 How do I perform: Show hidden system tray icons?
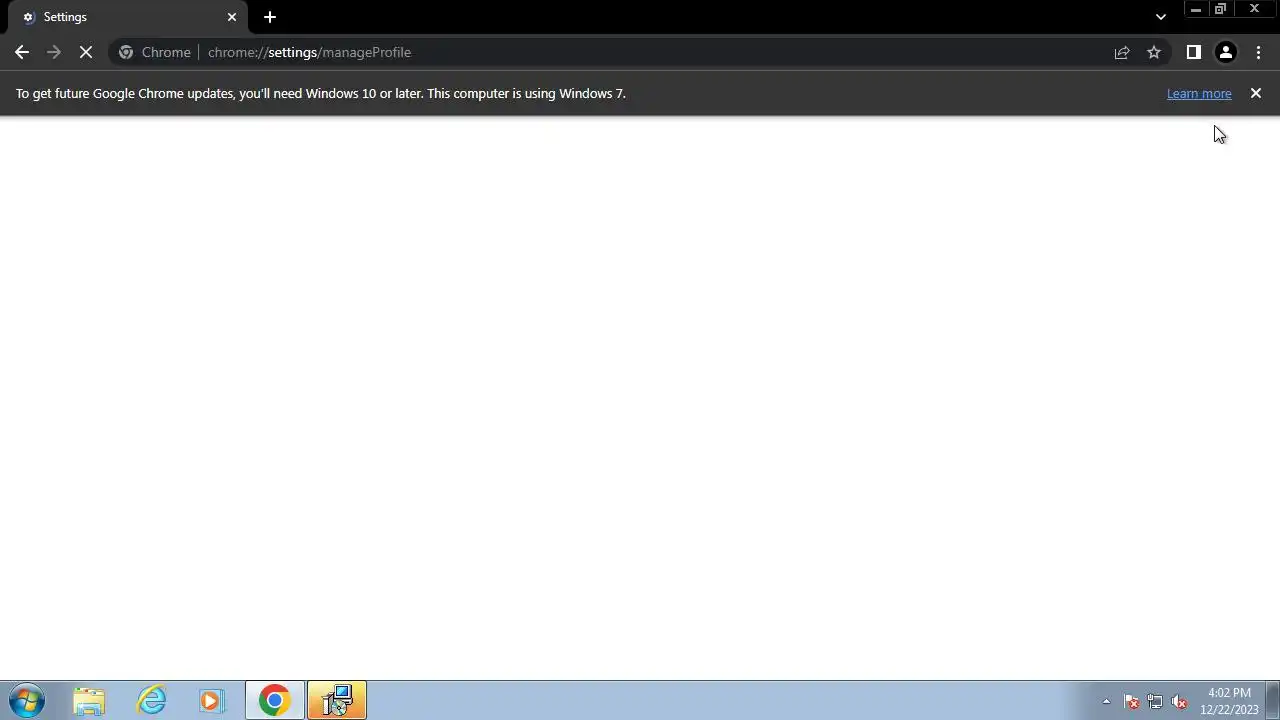click(1106, 701)
